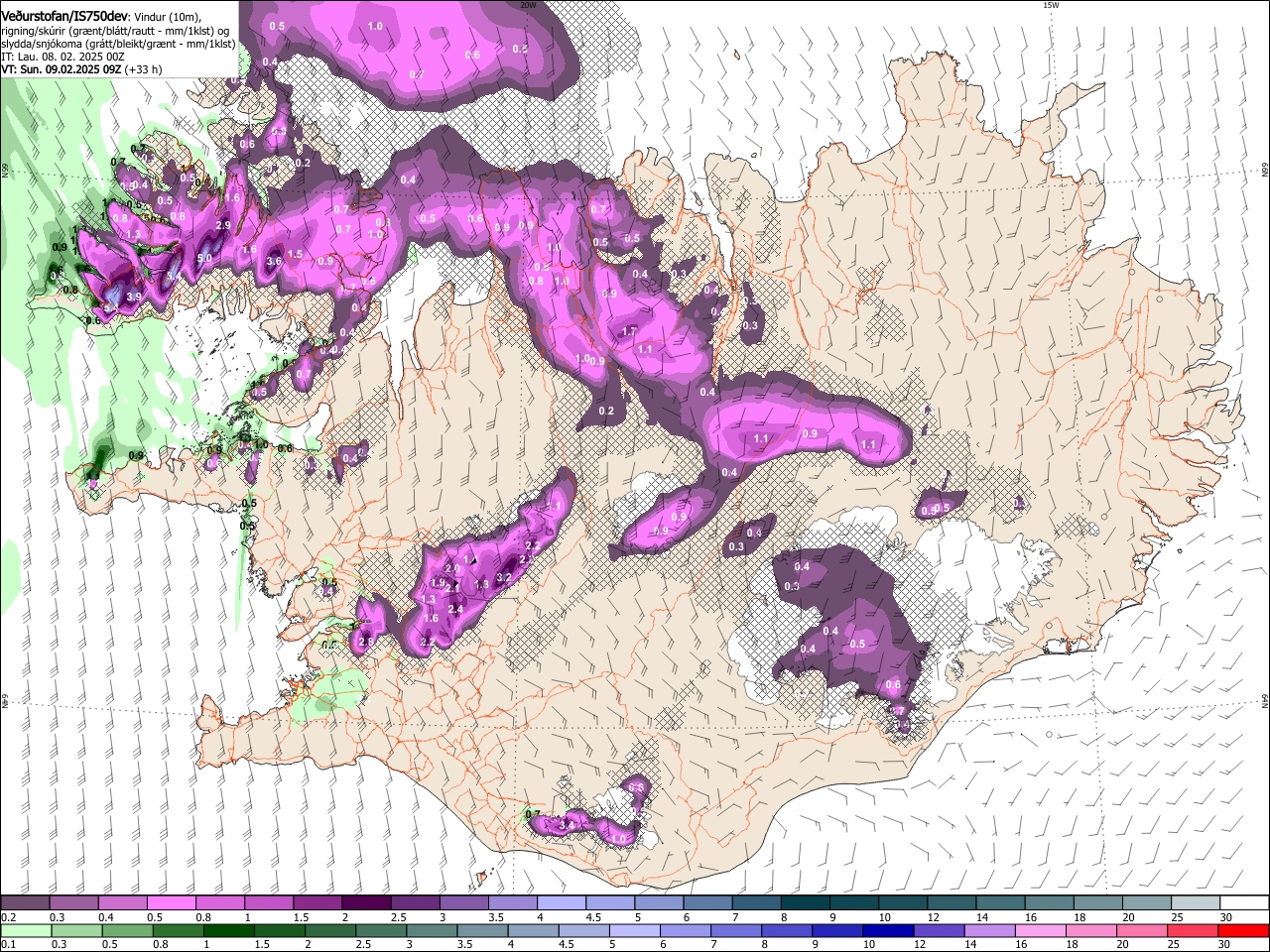Pick the darkest green lower-row swatch labeled 1
Viewport: 1270px width, 952px height.
click(x=228, y=930)
